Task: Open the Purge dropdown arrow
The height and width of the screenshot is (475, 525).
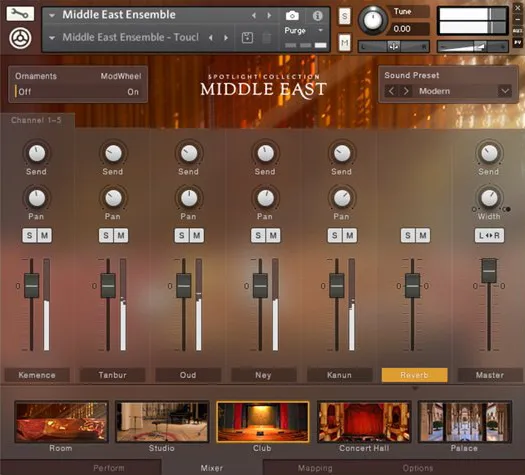Action: click(320, 30)
